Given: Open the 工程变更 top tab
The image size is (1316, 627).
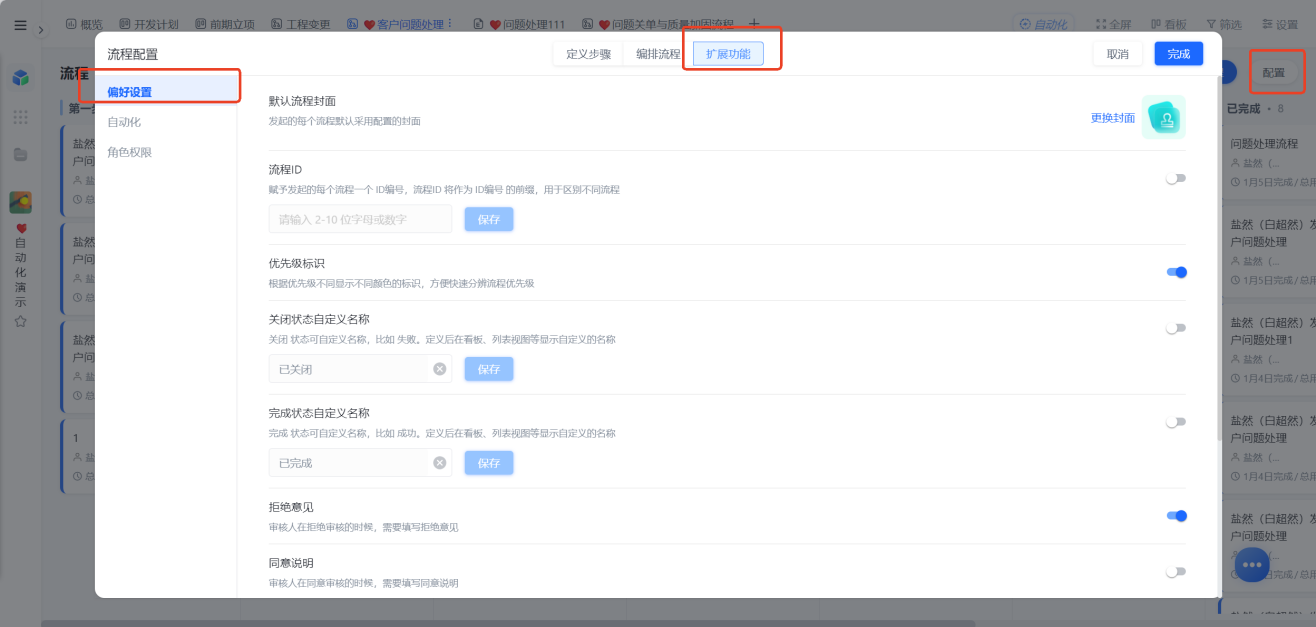Looking at the screenshot, I should tap(301, 24).
